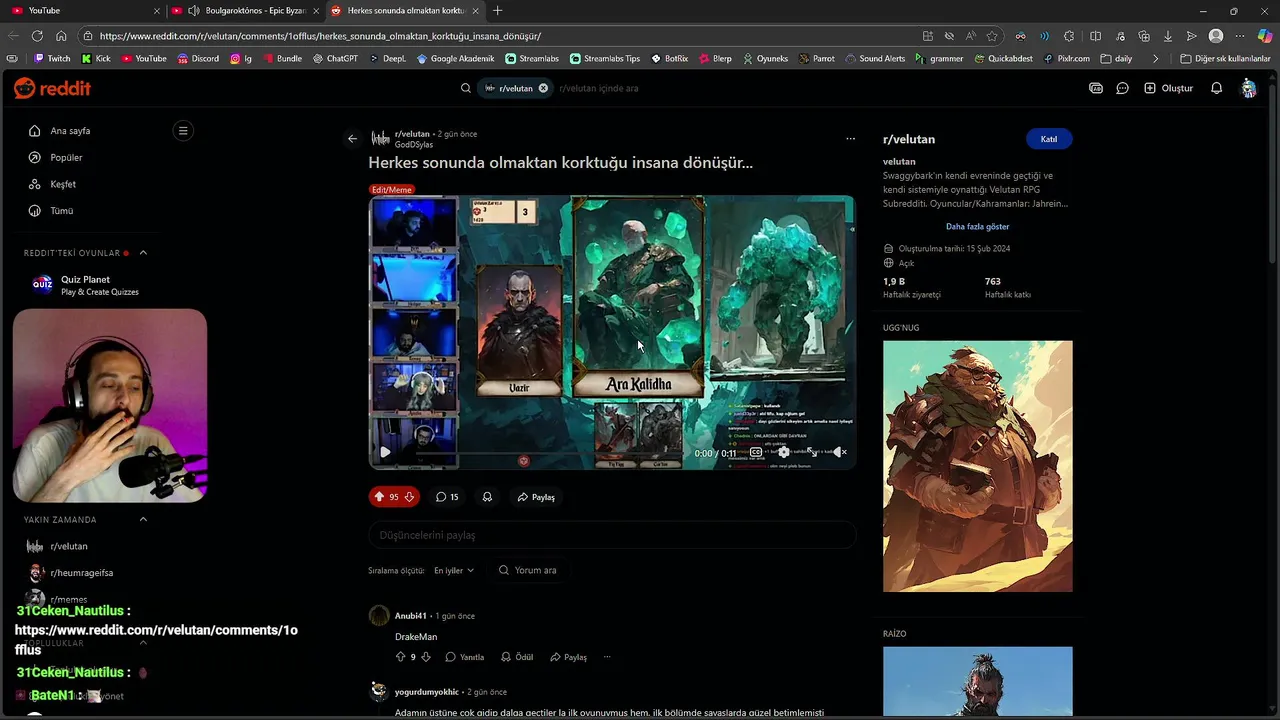Downvote Anubi41's DrakeMan comment

(x=426, y=657)
